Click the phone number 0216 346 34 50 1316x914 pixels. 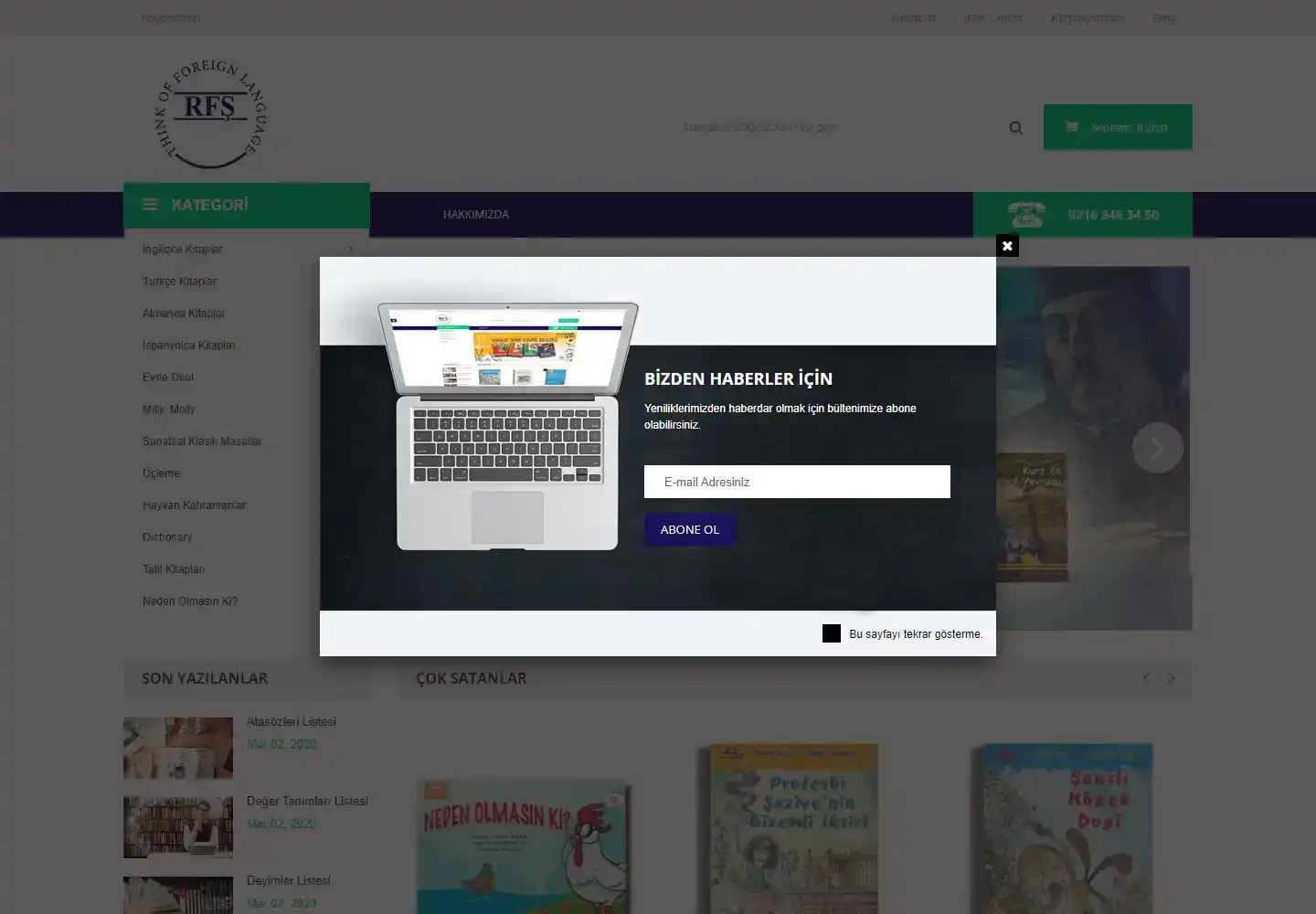point(1113,215)
